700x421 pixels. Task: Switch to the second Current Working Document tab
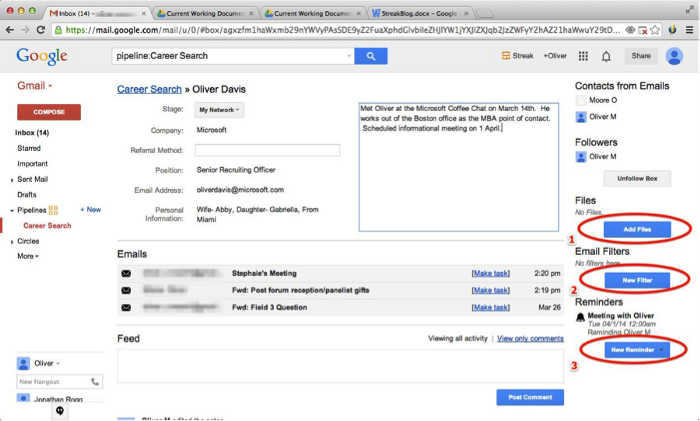[312, 13]
